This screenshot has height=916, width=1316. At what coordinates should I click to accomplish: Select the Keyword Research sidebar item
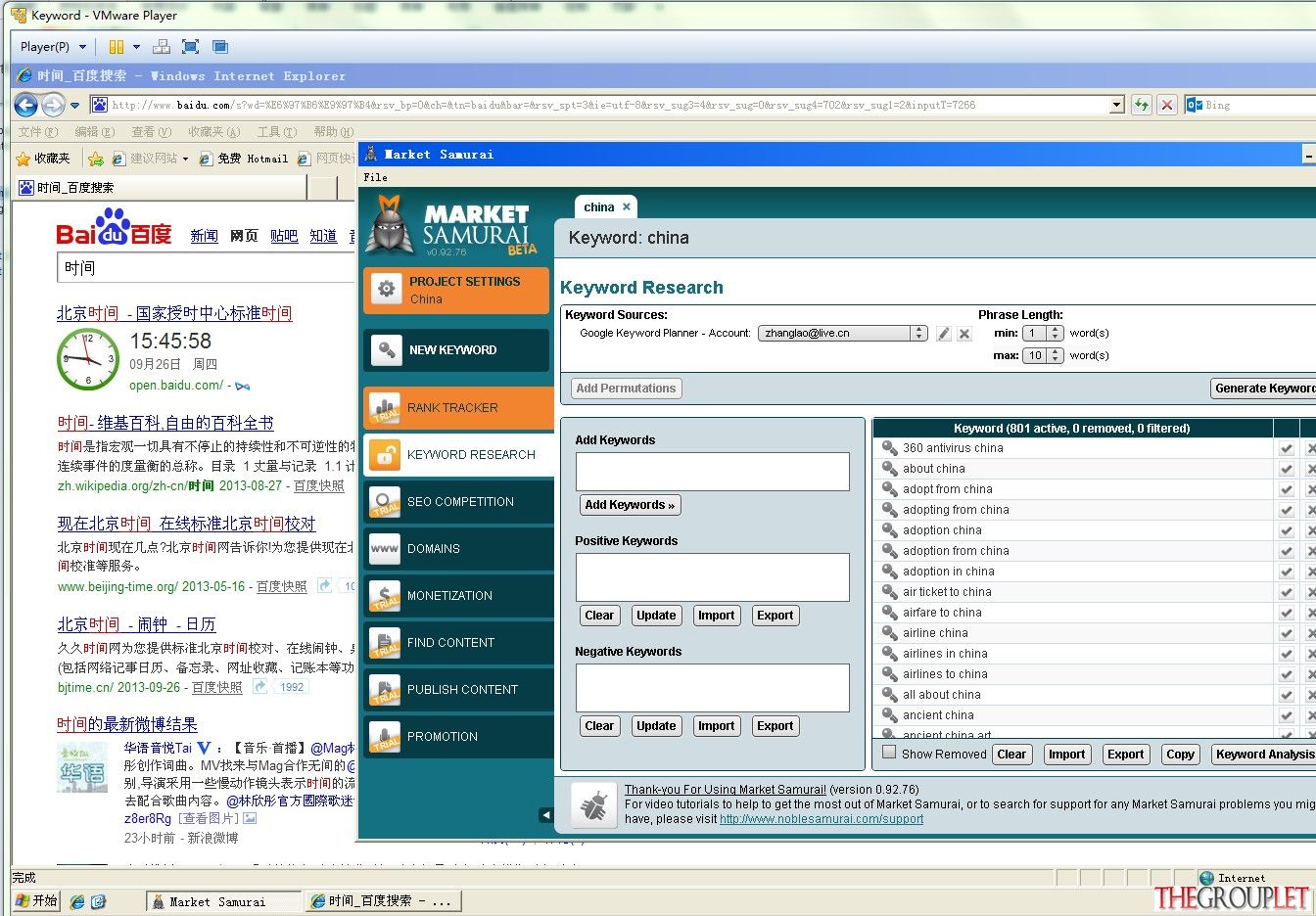(456, 455)
